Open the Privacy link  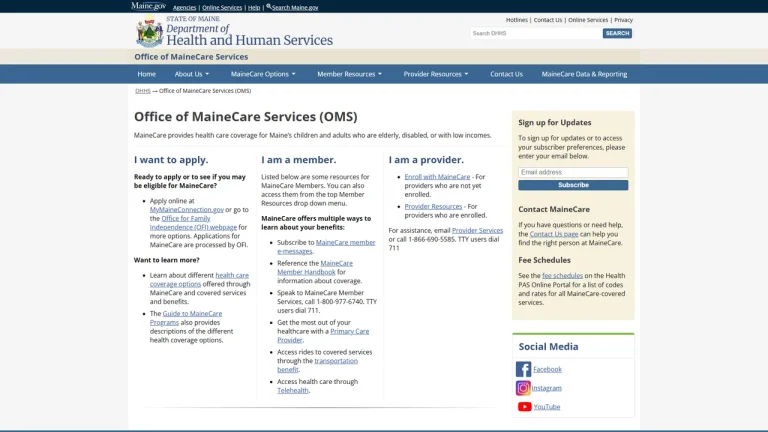pos(624,20)
